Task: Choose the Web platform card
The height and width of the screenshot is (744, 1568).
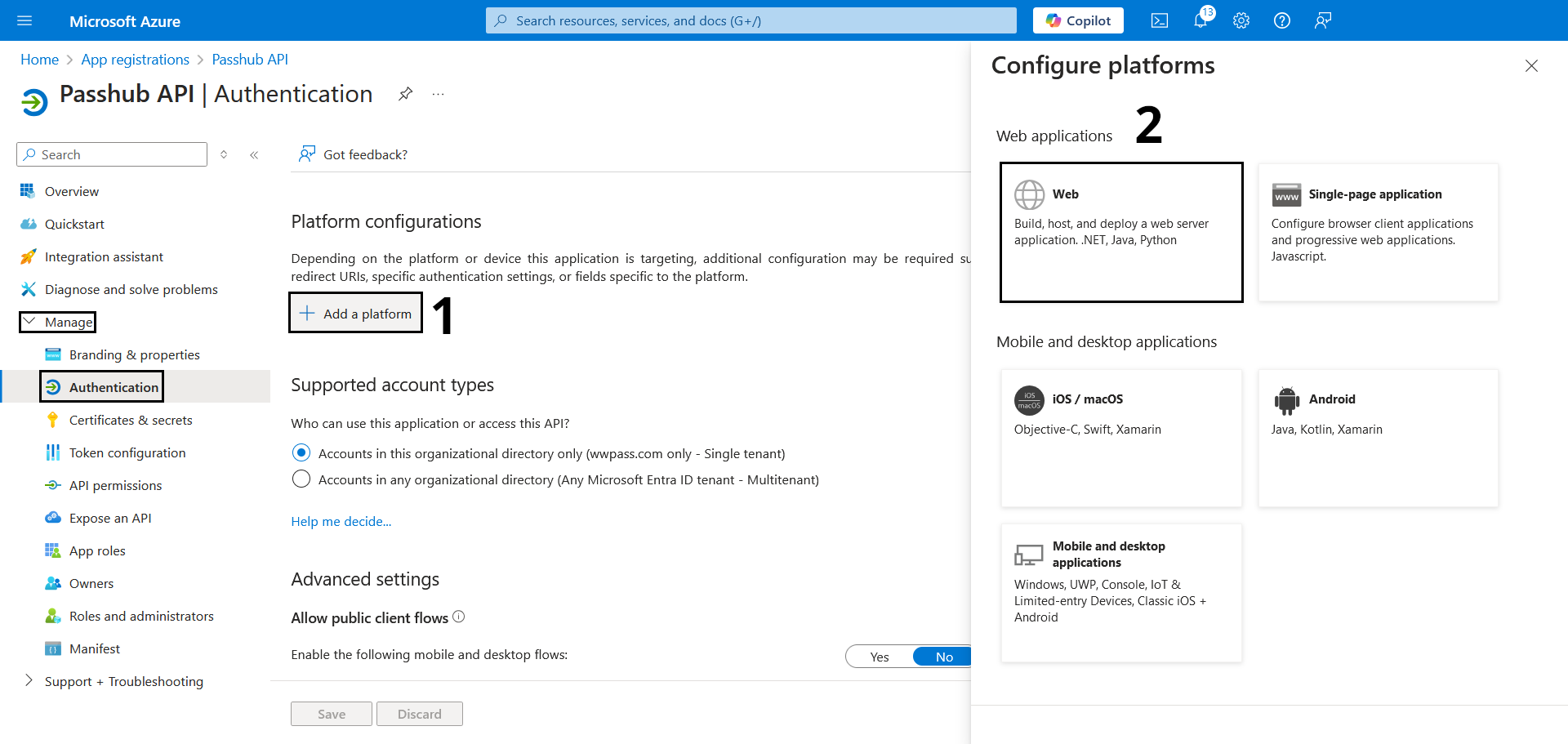Action: (1121, 232)
